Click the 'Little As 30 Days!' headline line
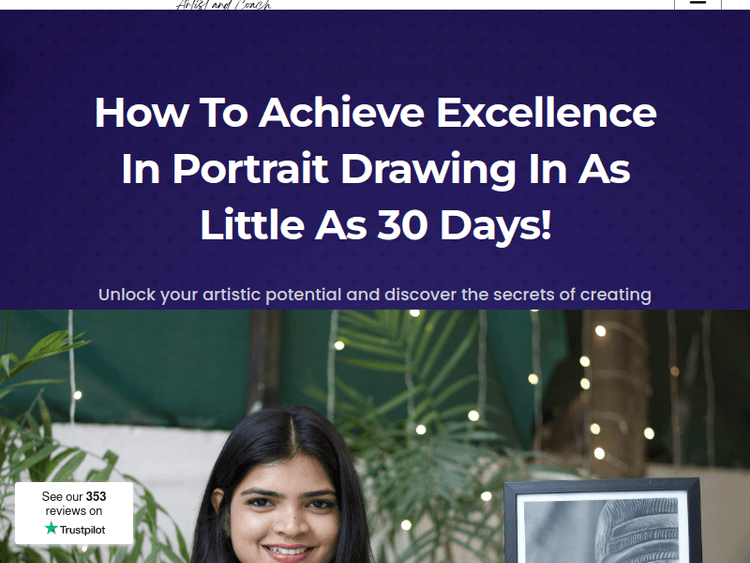 coord(375,225)
